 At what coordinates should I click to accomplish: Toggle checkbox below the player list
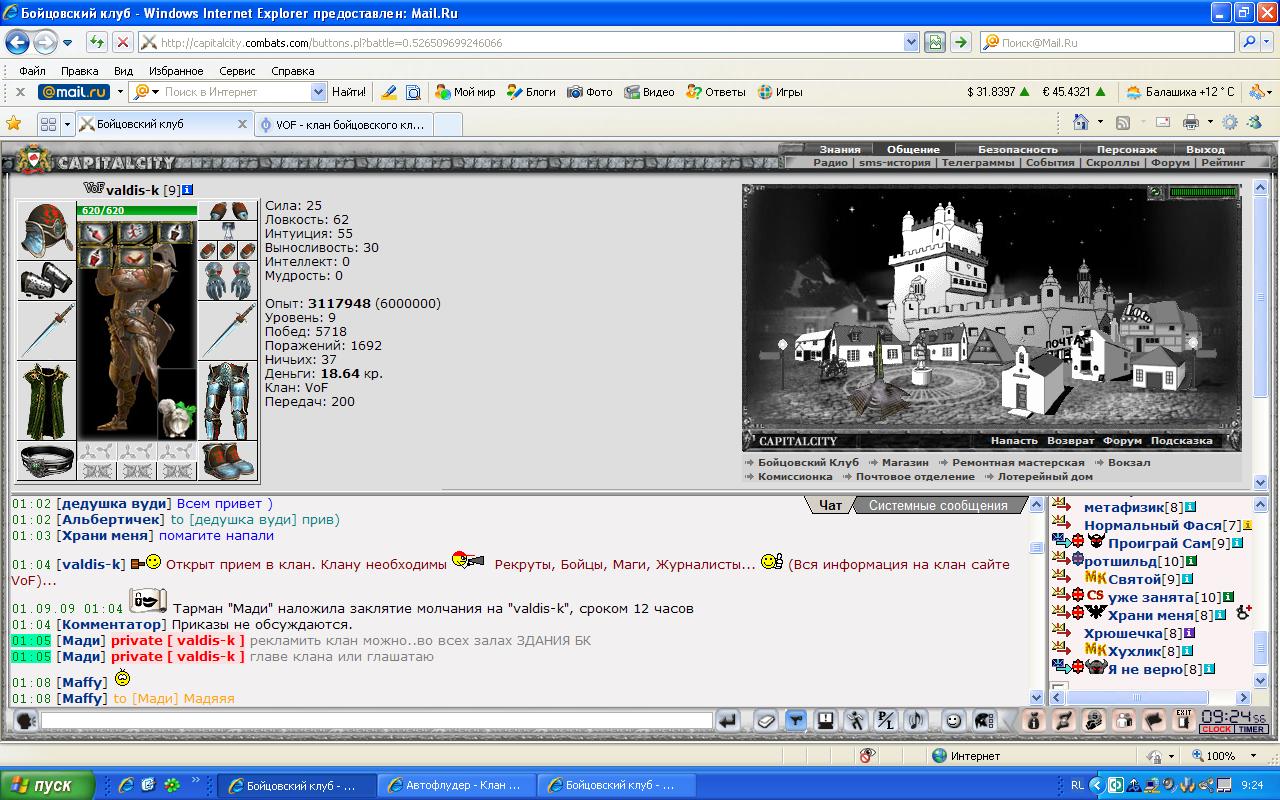[1058, 687]
